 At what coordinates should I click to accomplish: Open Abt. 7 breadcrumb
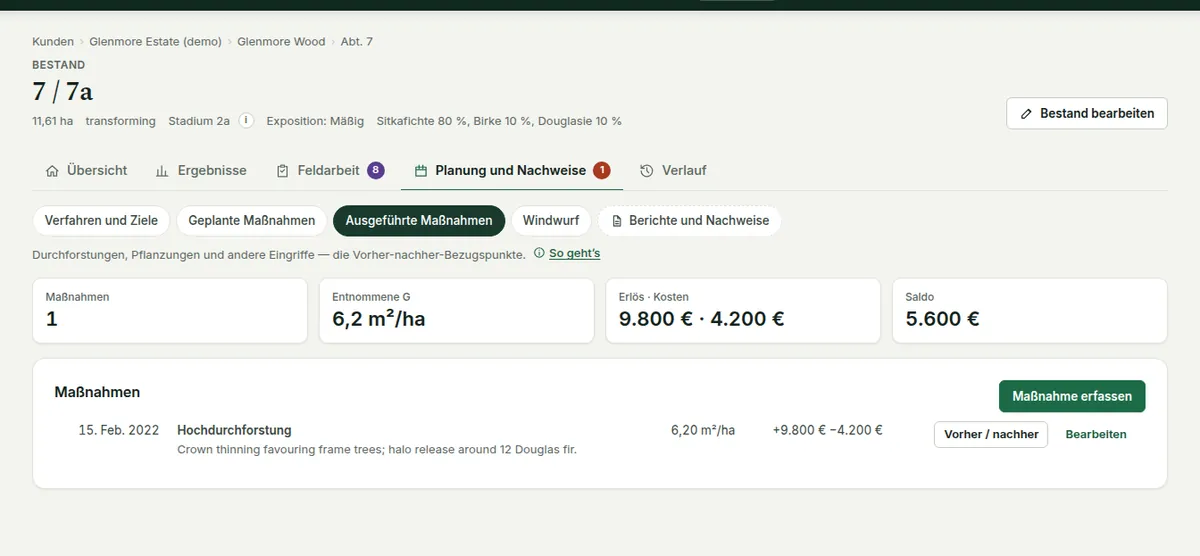pos(357,42)
